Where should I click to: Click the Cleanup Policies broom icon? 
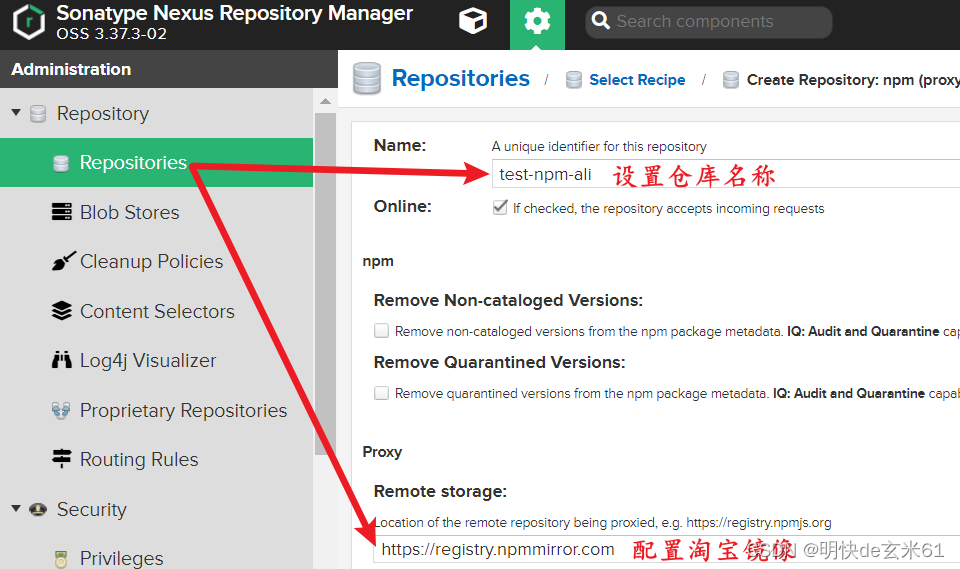tap(64, 261)
